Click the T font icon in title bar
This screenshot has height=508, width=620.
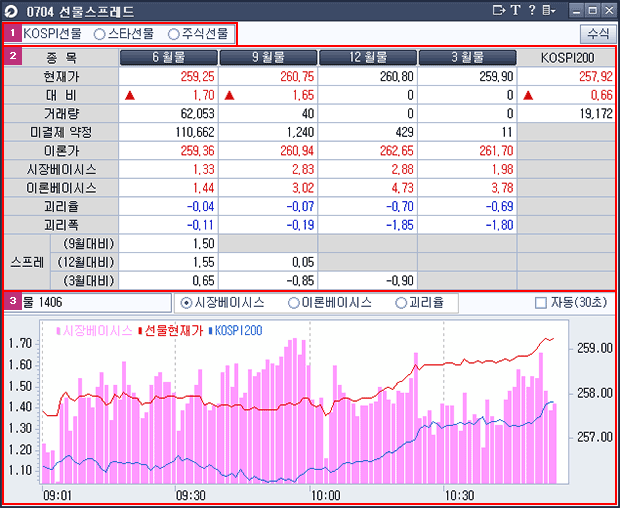click(x=515, y=10)
